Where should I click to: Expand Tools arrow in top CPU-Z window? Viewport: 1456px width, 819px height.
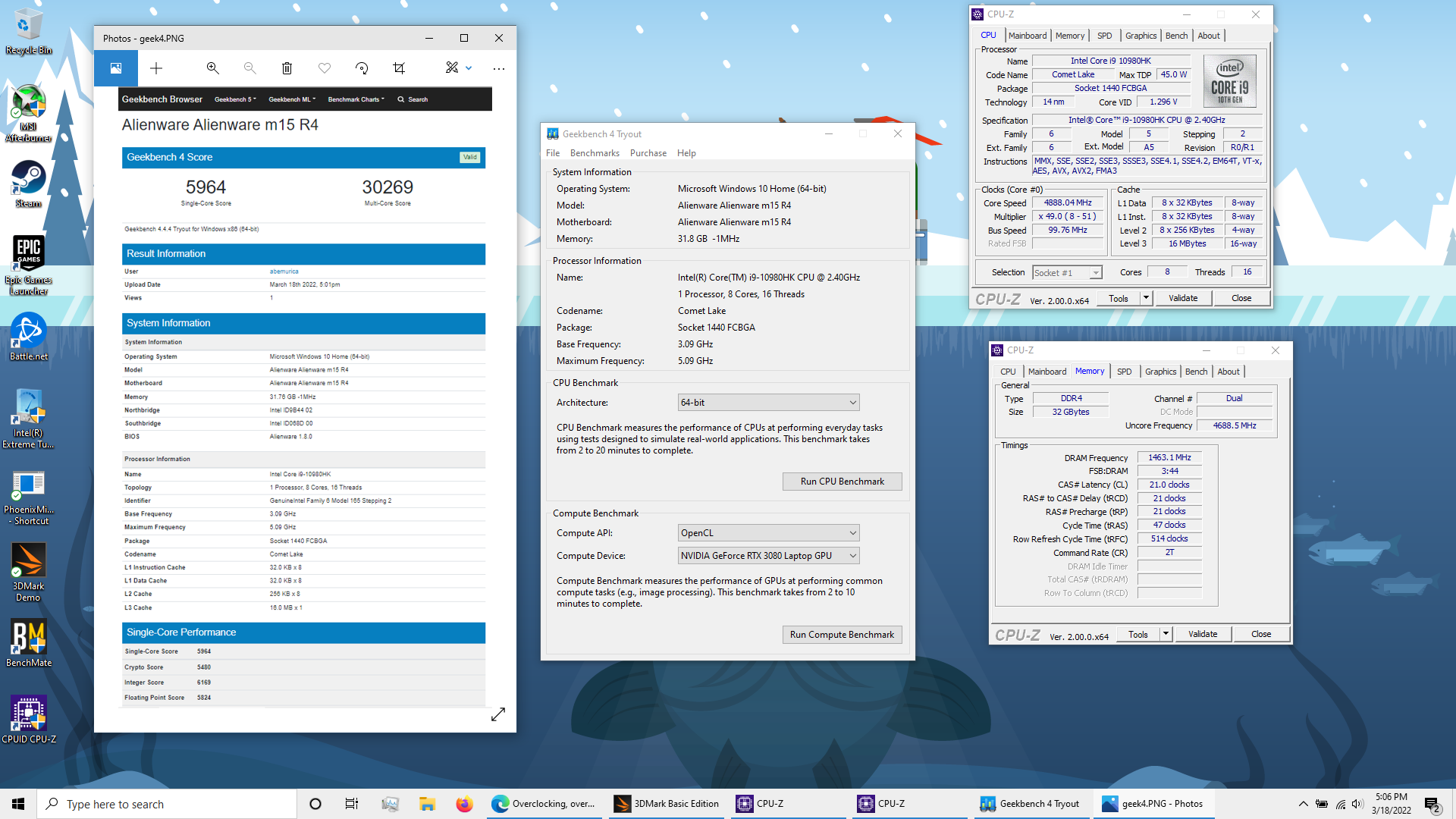click(x=1146, y=298)
